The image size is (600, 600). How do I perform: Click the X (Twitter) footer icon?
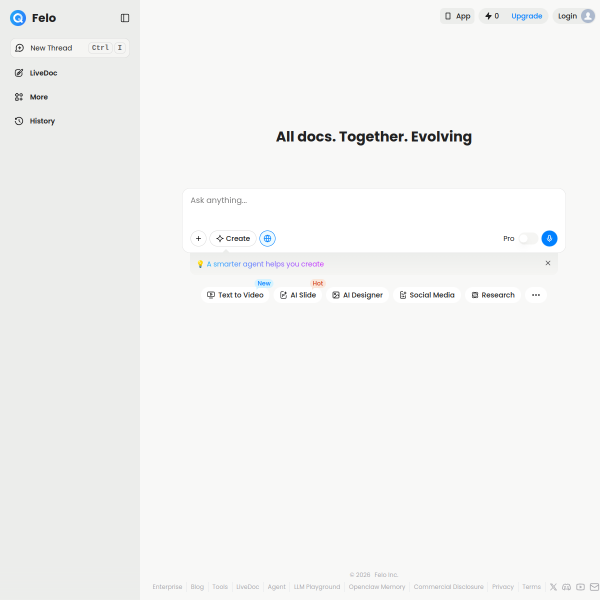[553, 587]
